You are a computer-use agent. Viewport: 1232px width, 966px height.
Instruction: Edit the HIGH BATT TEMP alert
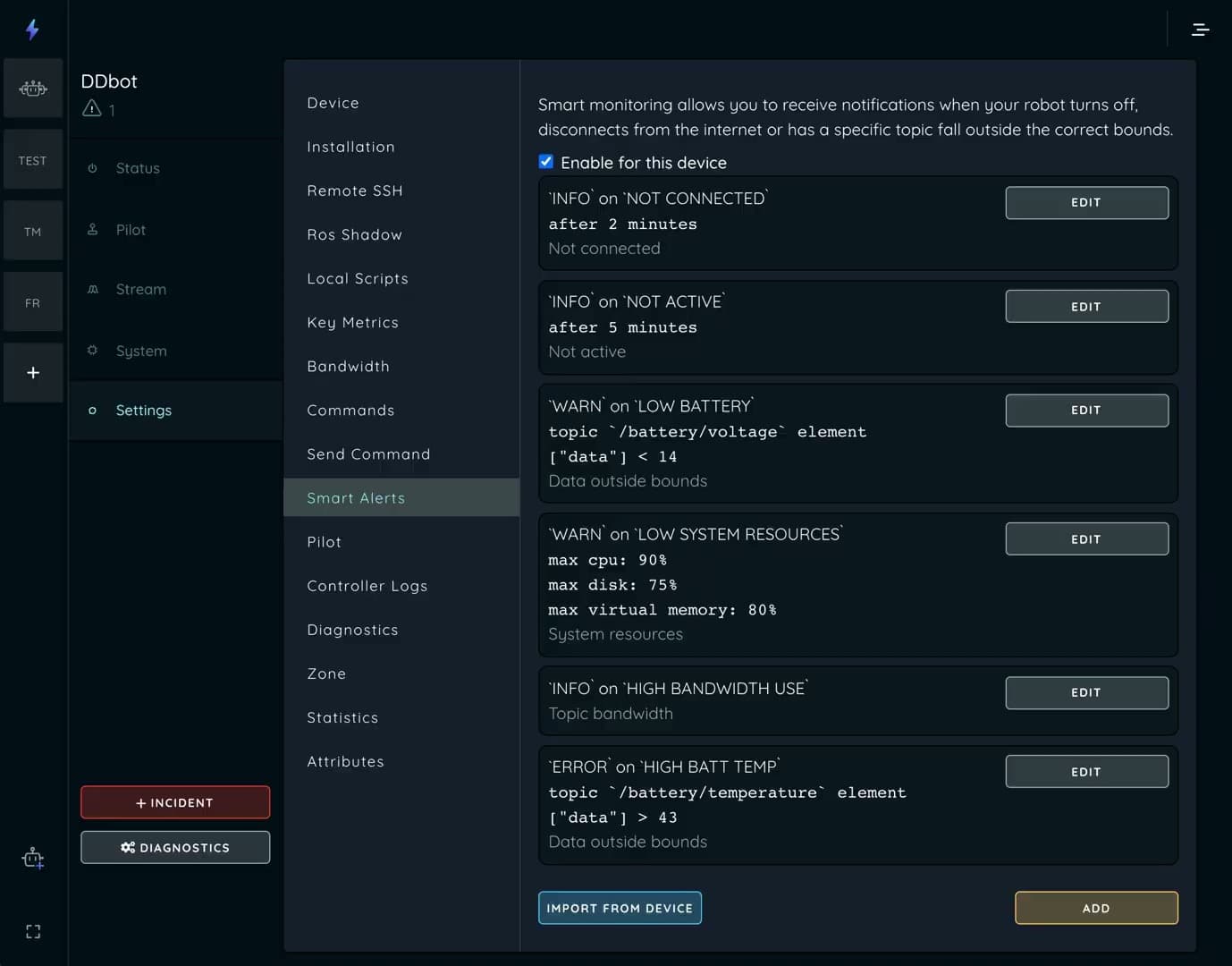pos(1086,771)
